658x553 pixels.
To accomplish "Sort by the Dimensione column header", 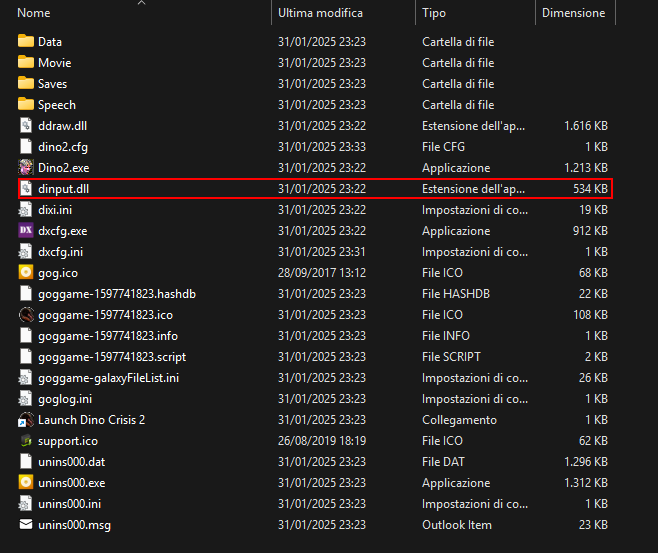I will [573, 13].
